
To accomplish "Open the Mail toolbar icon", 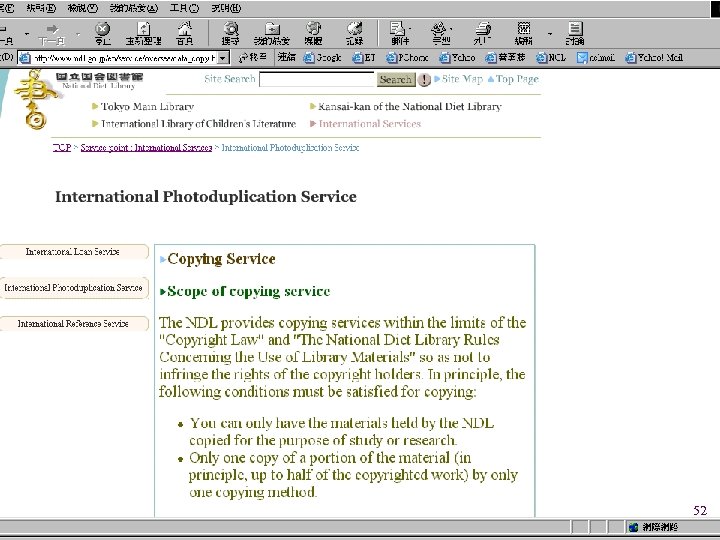I will tap(399, 34).
